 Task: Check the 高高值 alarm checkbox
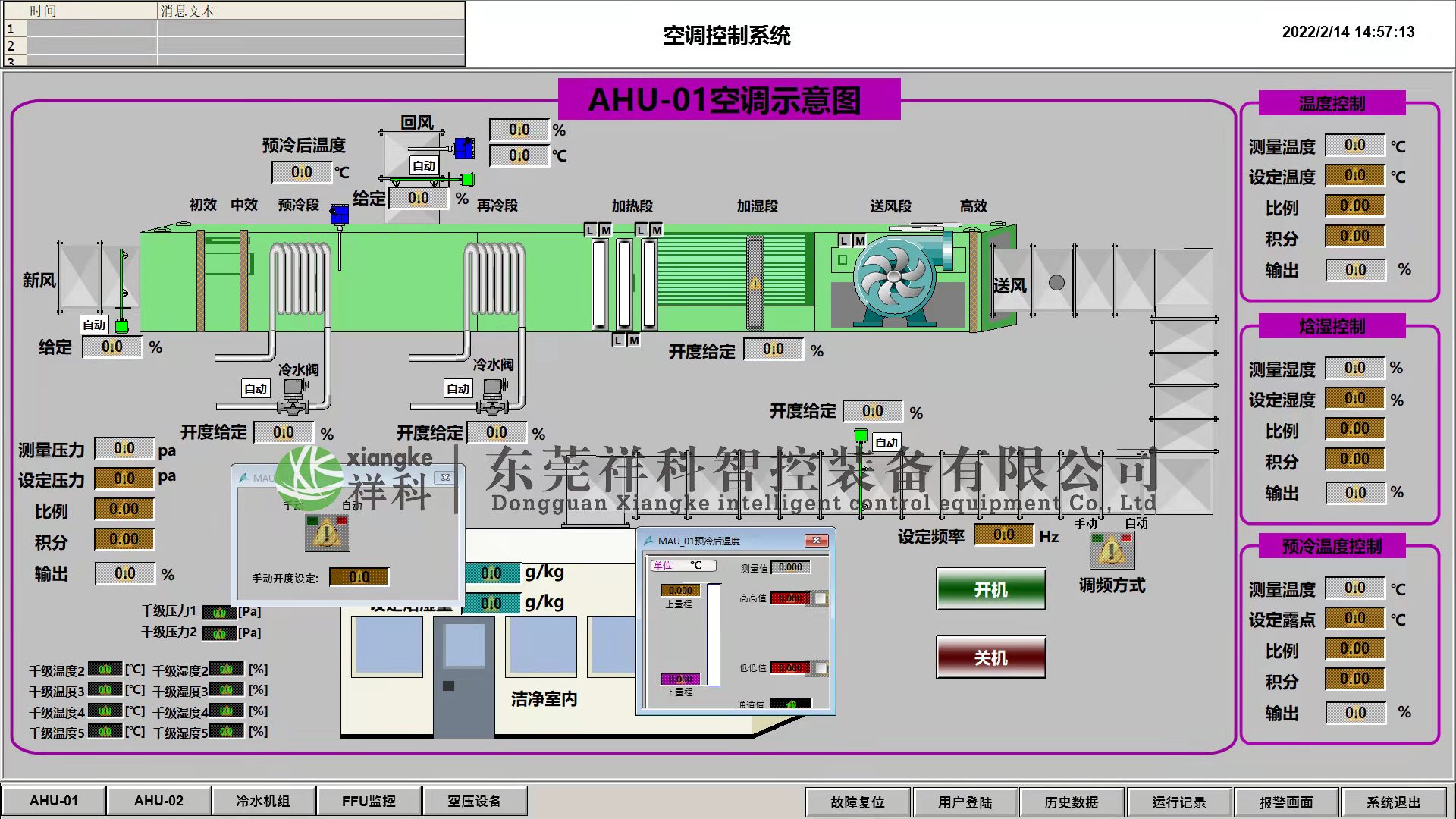click(821, 598)
